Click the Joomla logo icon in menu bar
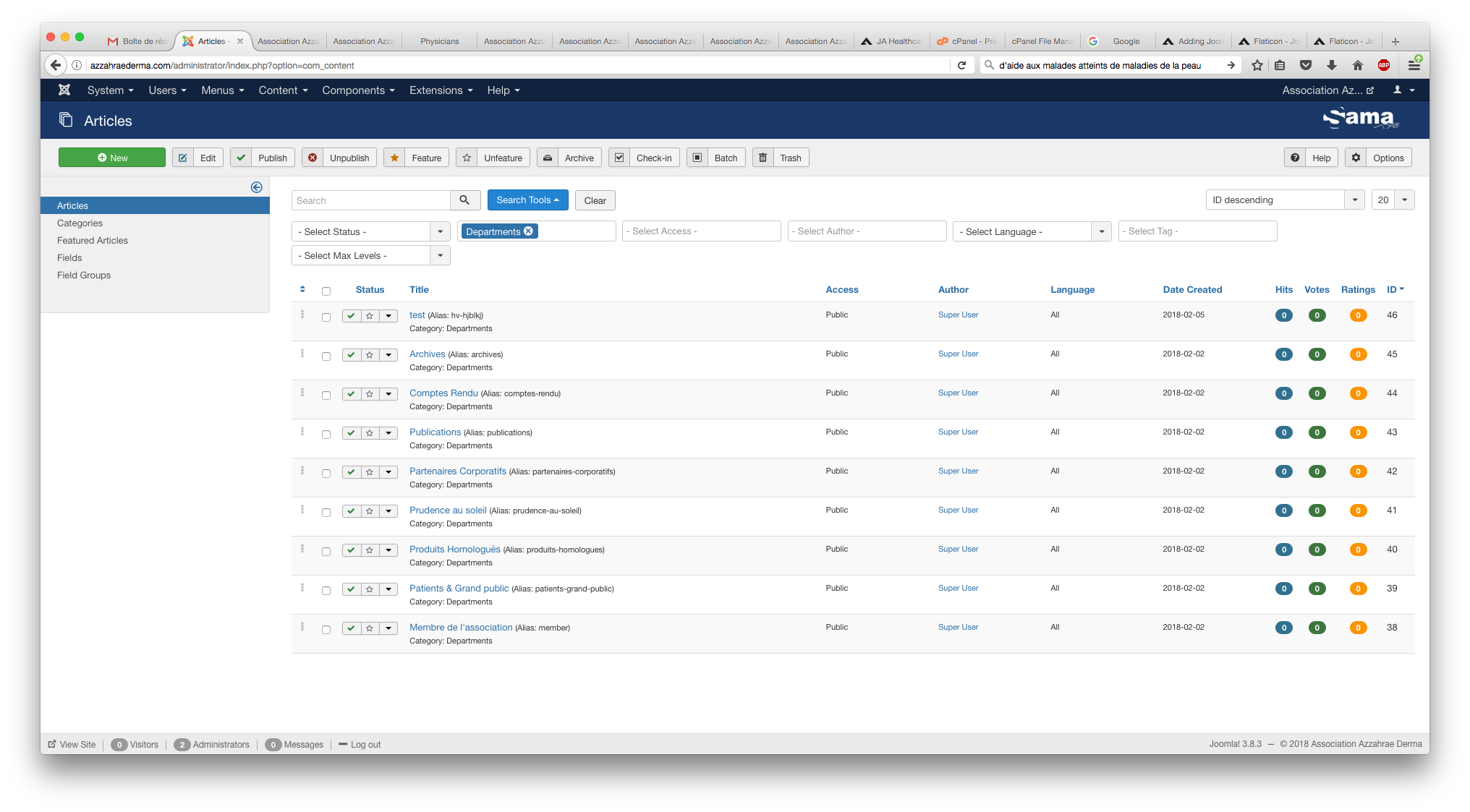 [64, 90]
